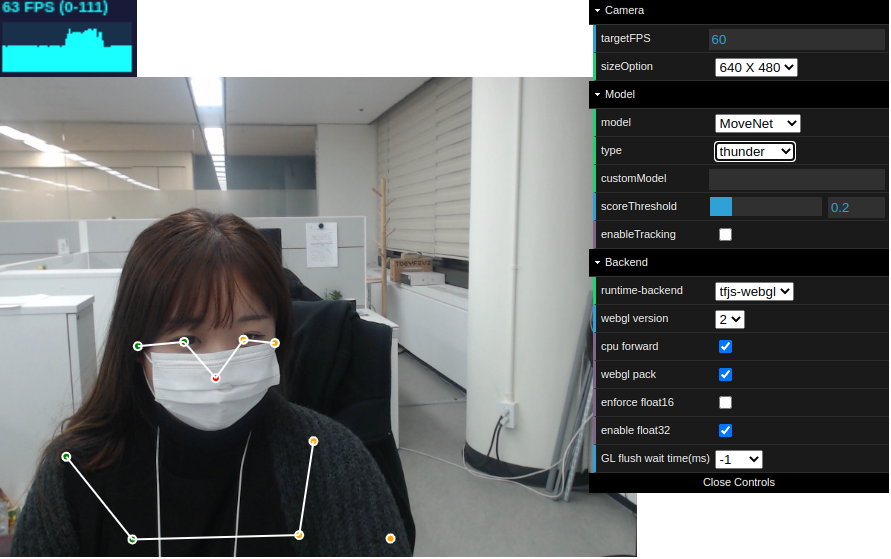
Task: Open the model MoveNet dropdown
Action: pos(757,123)
